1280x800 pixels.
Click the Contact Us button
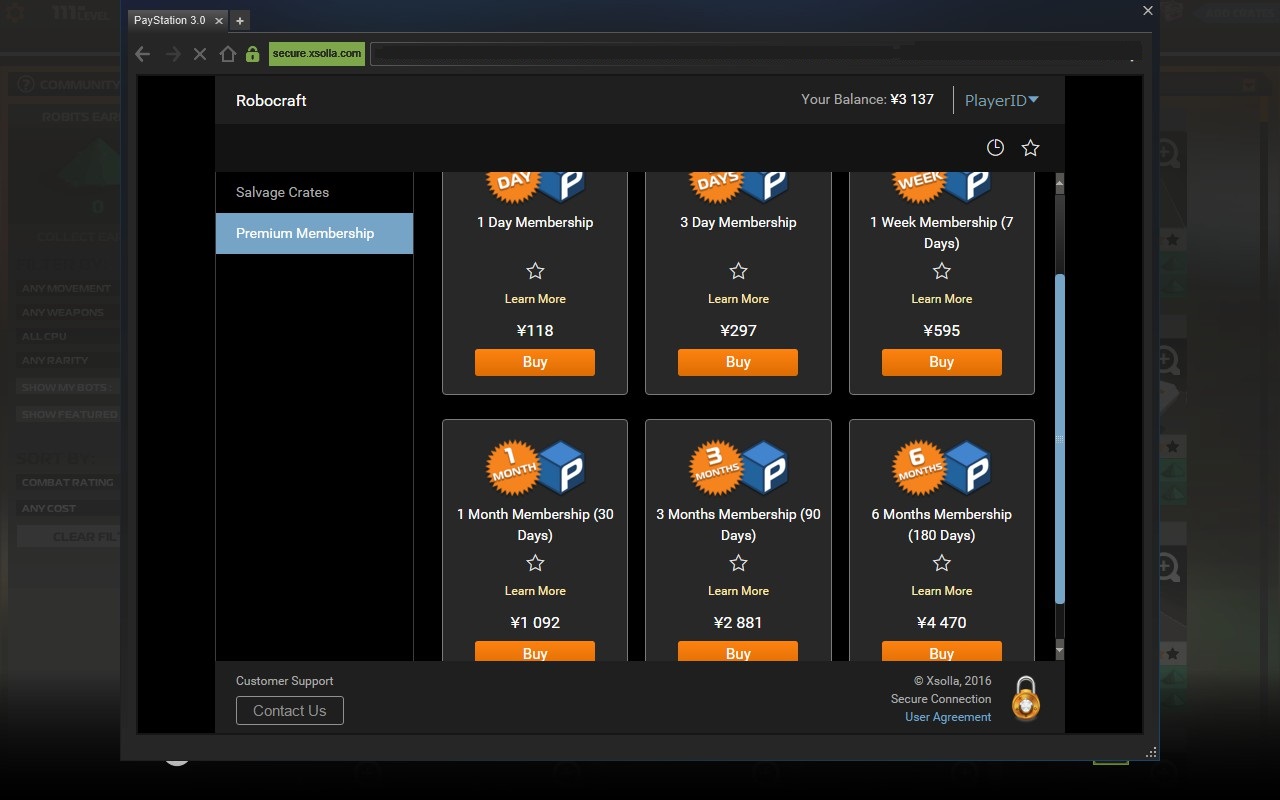click(290, 711)
